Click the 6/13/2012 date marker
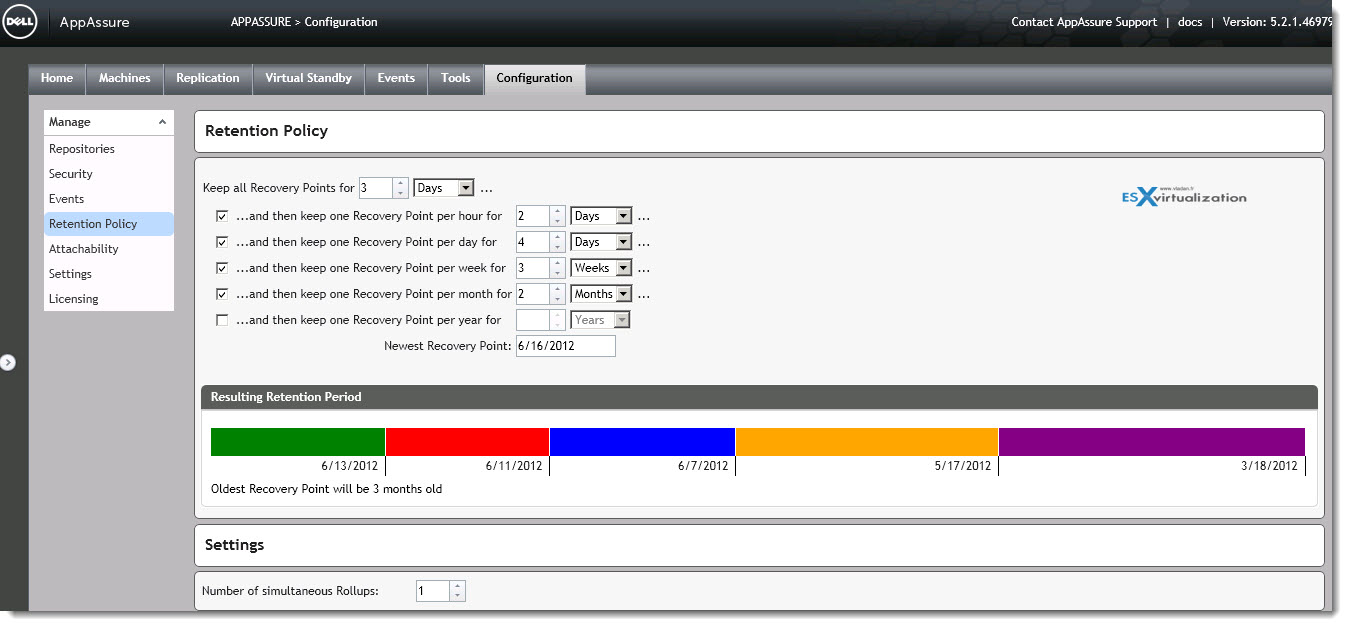Image resolution: width=1347 pixels, height=626 pixels. (350, 466)
